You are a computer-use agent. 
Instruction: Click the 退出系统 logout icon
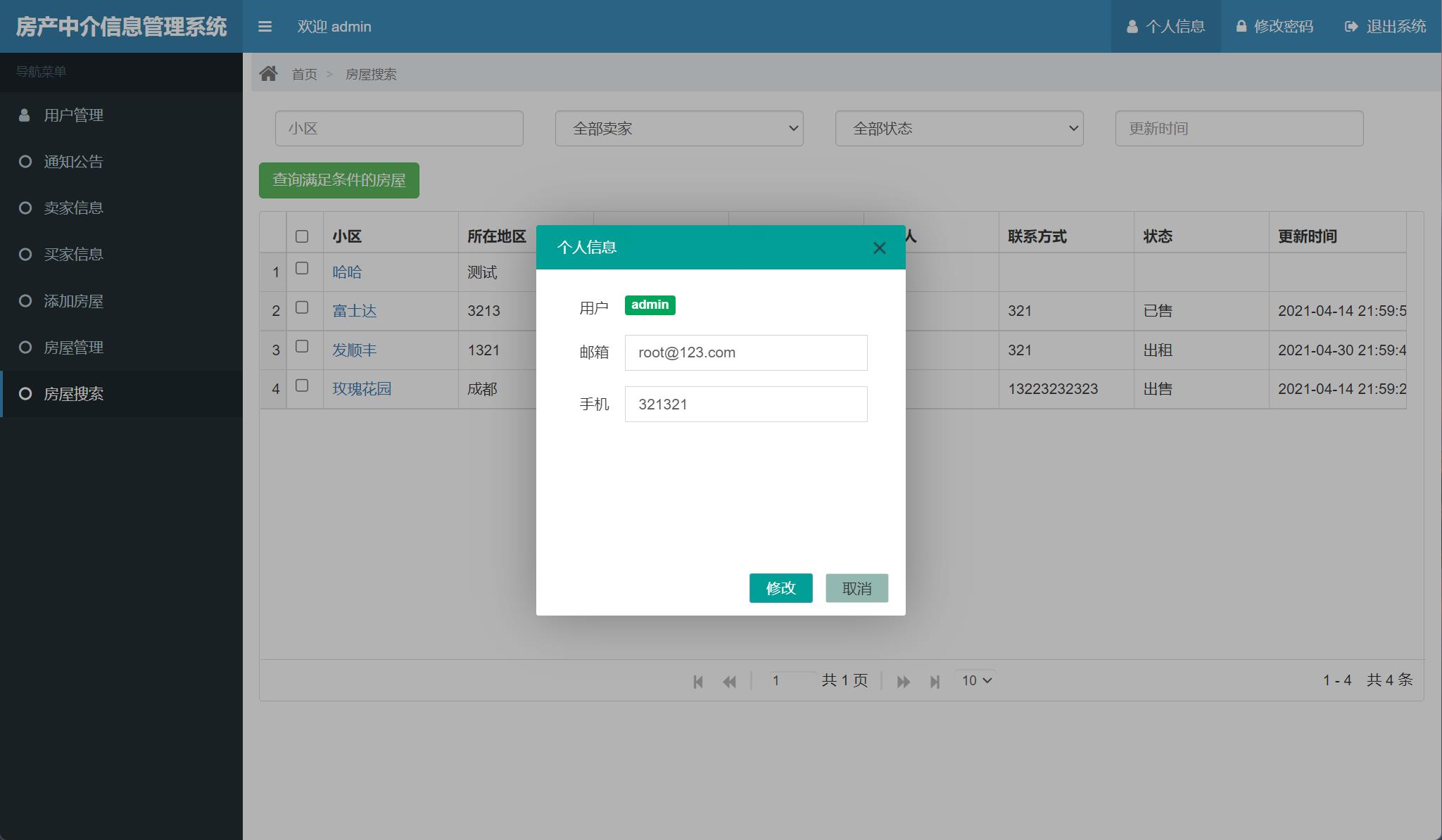coord(1351,27)
